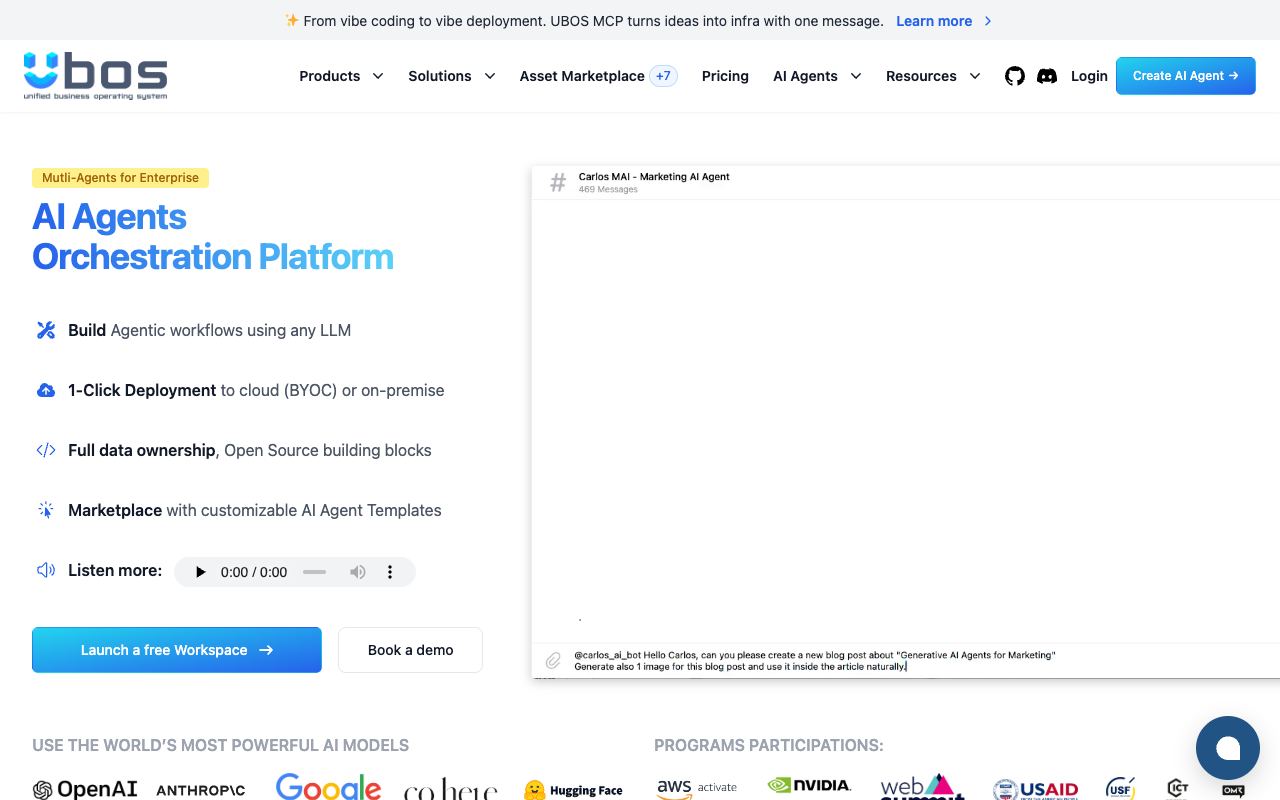Click the NVIDIA logo
1280x800 pixels.
point(809,785)
